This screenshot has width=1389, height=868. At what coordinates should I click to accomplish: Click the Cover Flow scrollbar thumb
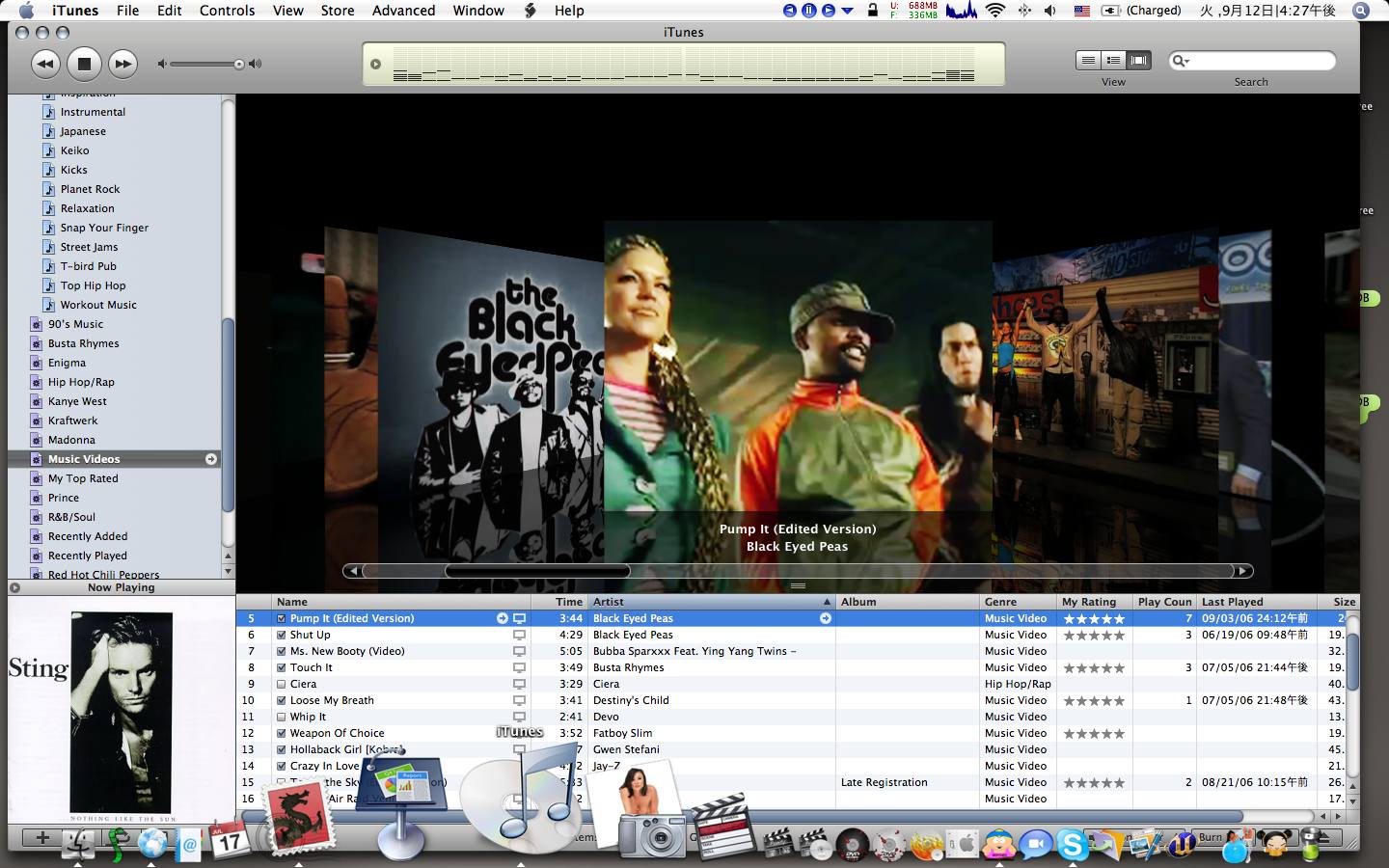(x=537, y=571)
